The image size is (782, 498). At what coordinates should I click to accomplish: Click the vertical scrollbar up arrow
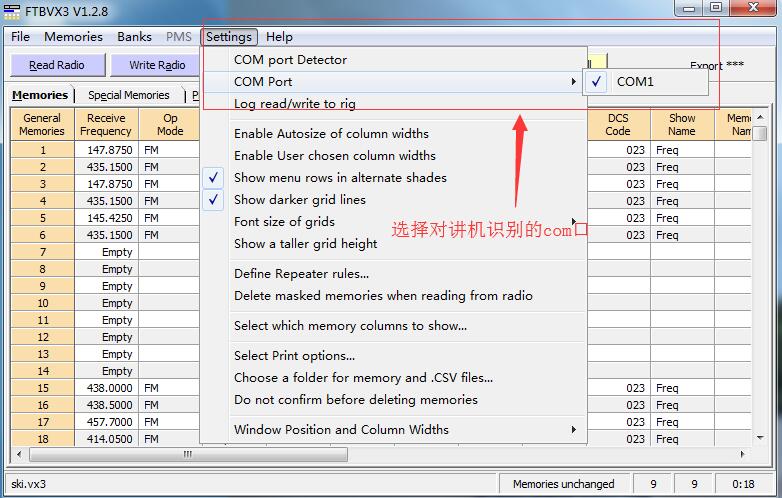(761, 116)
